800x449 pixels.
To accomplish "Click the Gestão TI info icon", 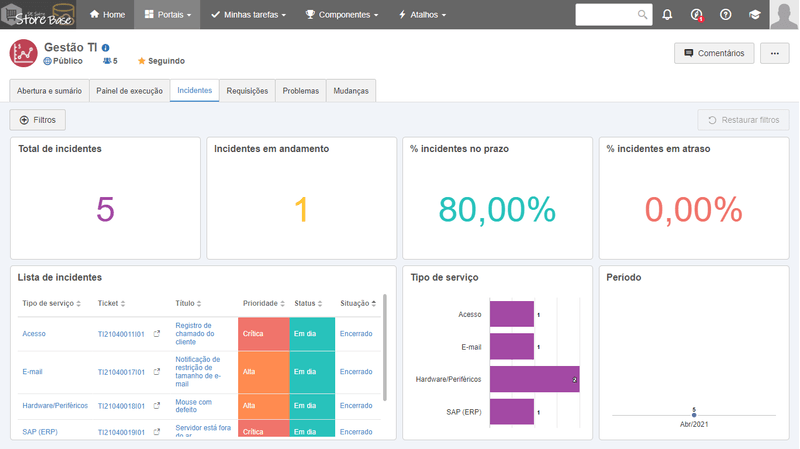I will click(x=106, y=48).
